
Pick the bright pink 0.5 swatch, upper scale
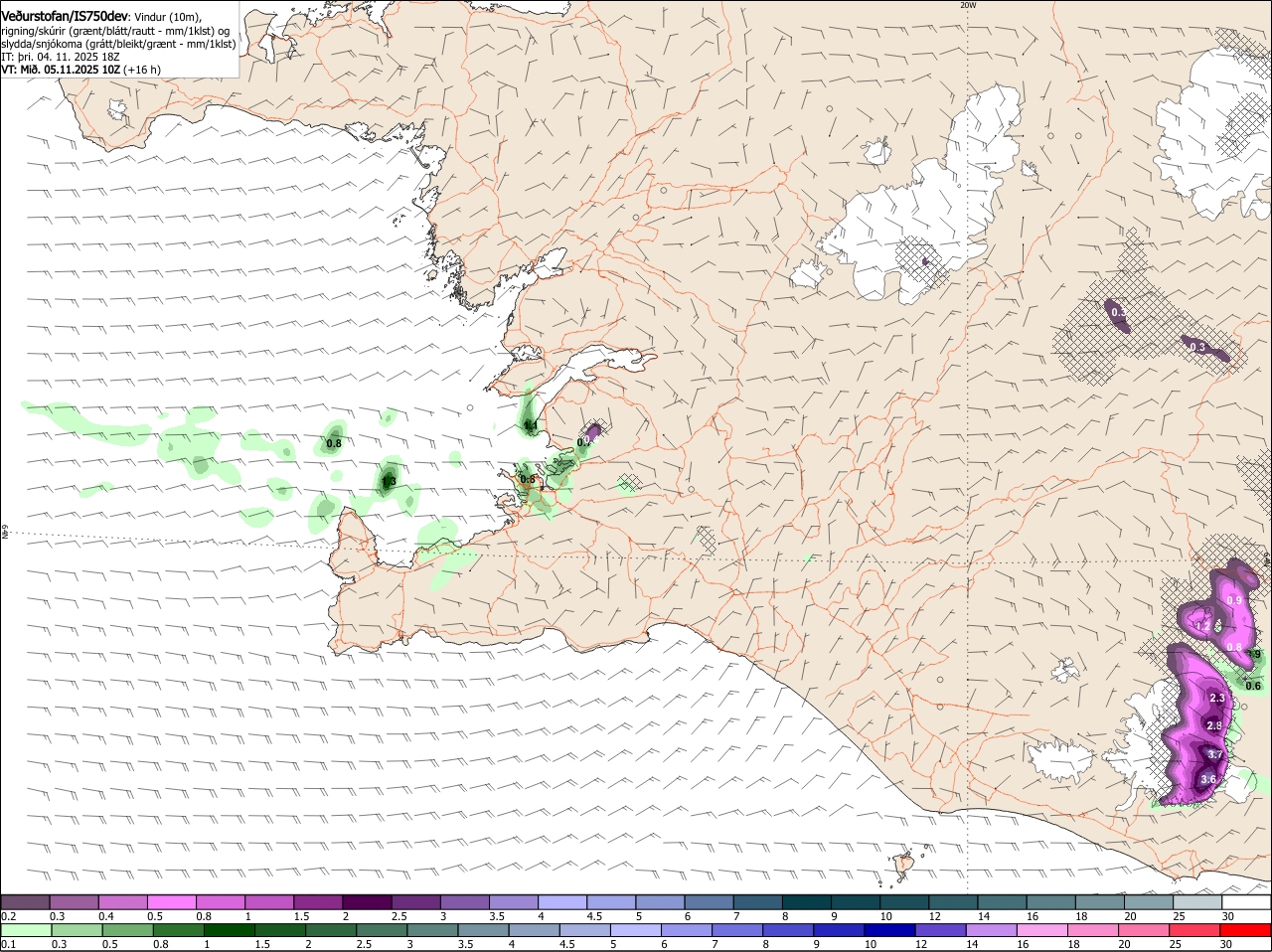tap(171, 901)
